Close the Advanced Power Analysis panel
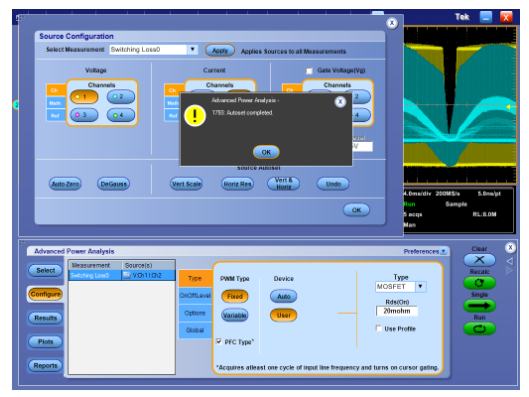 click(510, 248)
